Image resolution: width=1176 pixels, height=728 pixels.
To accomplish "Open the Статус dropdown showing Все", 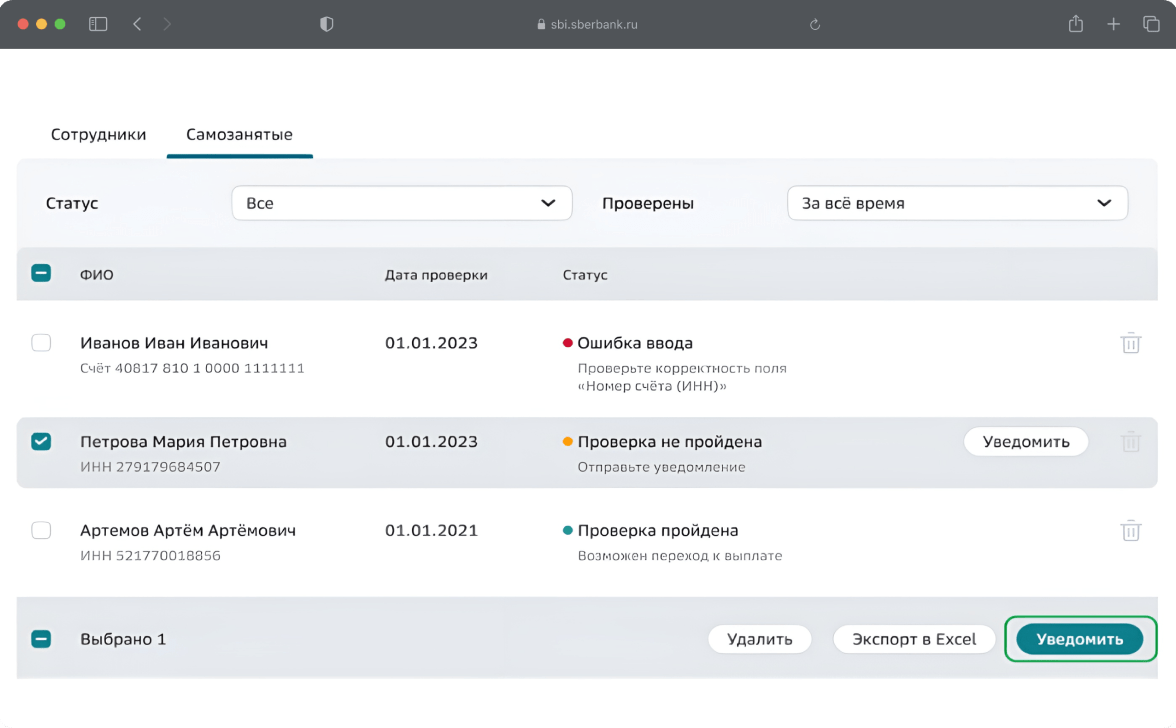I will (401, 203).
